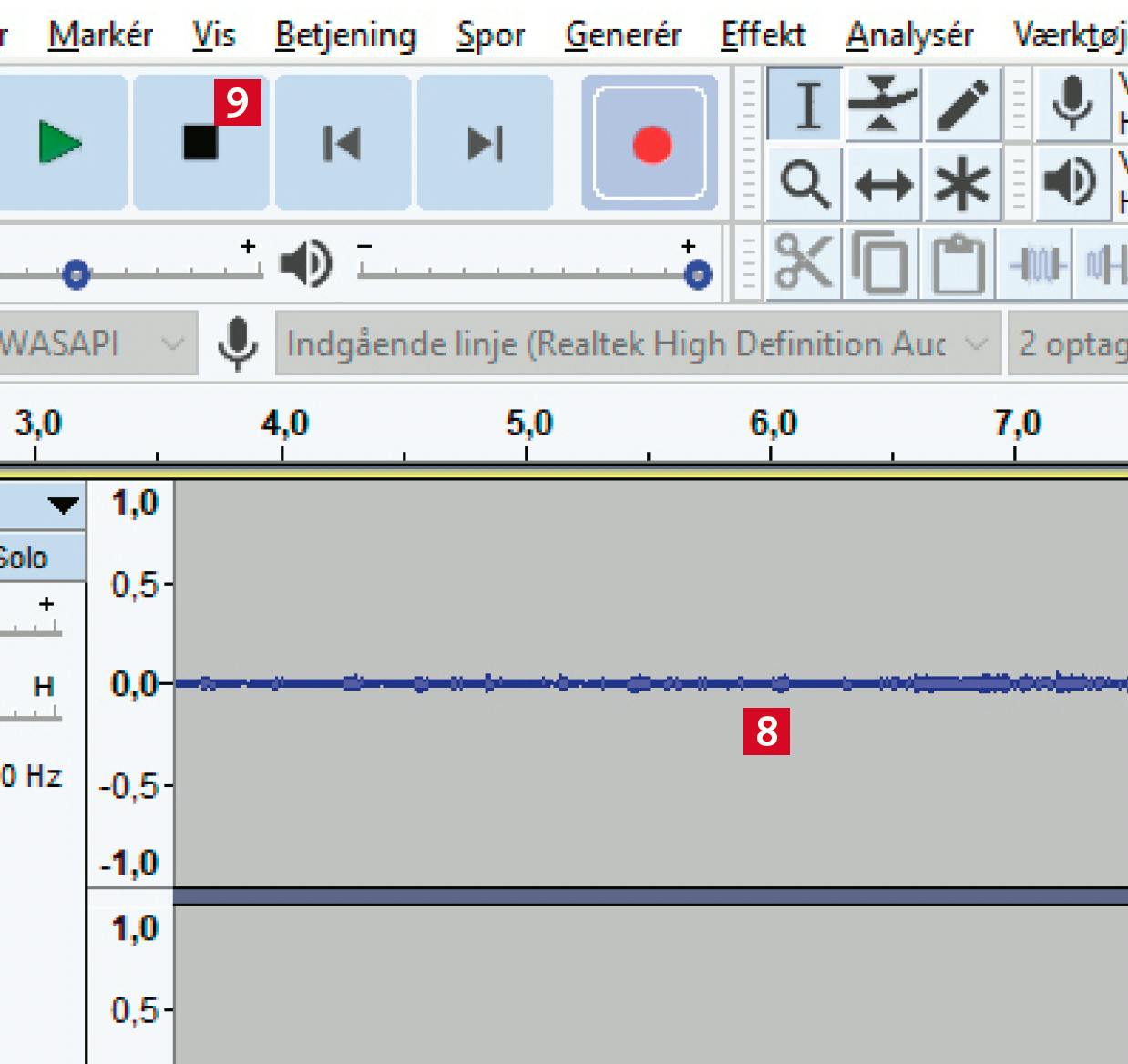The height and width of the screenshot is (1064, 1128).
Task: Select the Multi-tool asterisk icon
Action: pyautogui.click(x=962, y=185)
